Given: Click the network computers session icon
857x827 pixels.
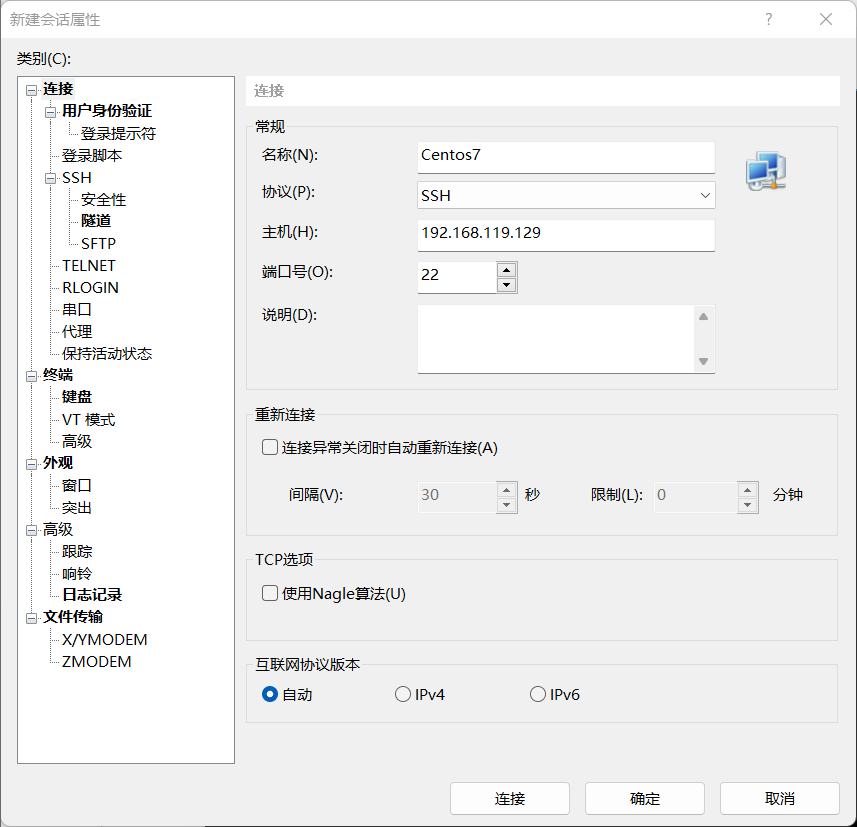Looking at the screenshot, I should point(766,172).
